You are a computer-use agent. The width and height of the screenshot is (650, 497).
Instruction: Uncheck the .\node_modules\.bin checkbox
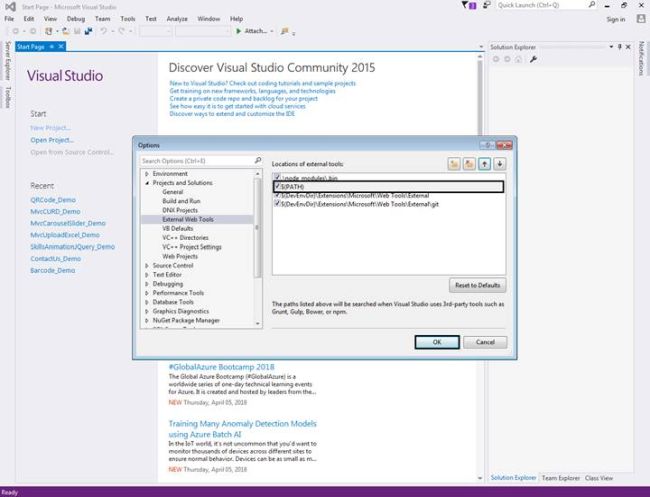pyautogui.click(x=277, y=177)
